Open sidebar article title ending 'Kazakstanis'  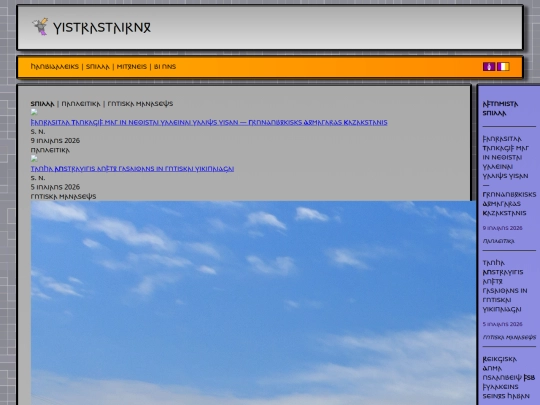pos(509,176)
